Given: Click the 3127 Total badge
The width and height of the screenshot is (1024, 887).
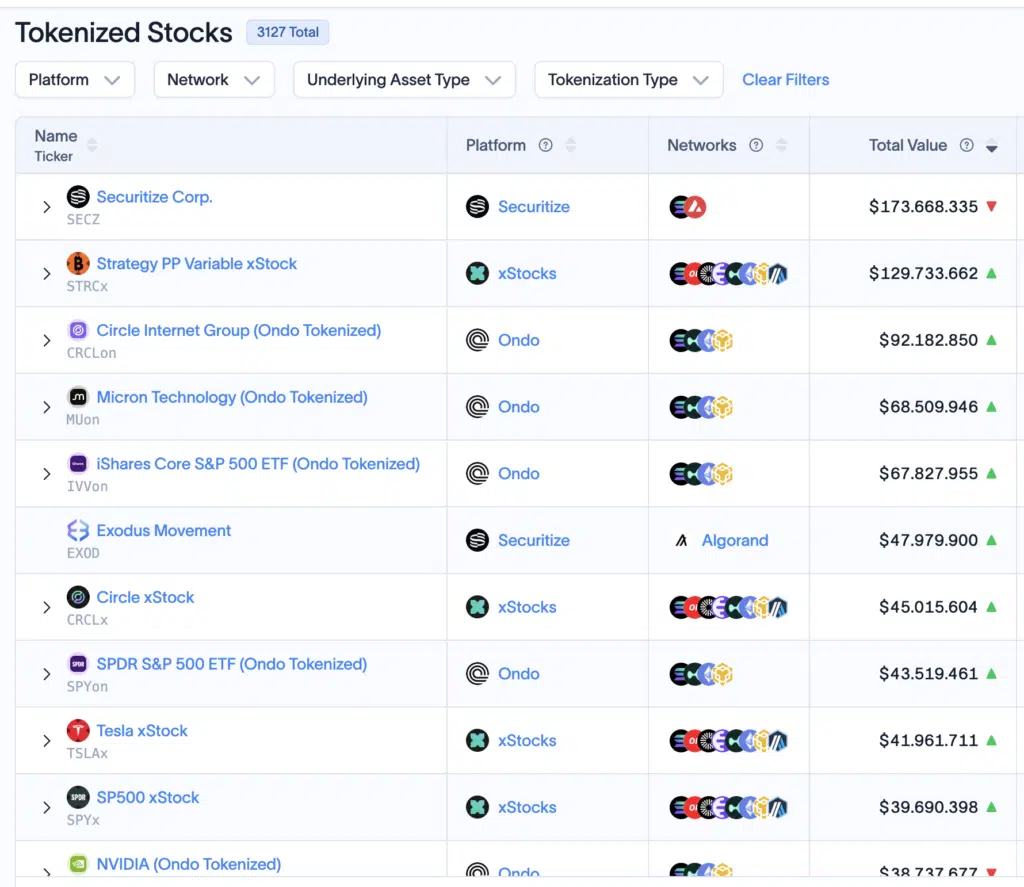Looking at the screenshot, I should [287, 32].
